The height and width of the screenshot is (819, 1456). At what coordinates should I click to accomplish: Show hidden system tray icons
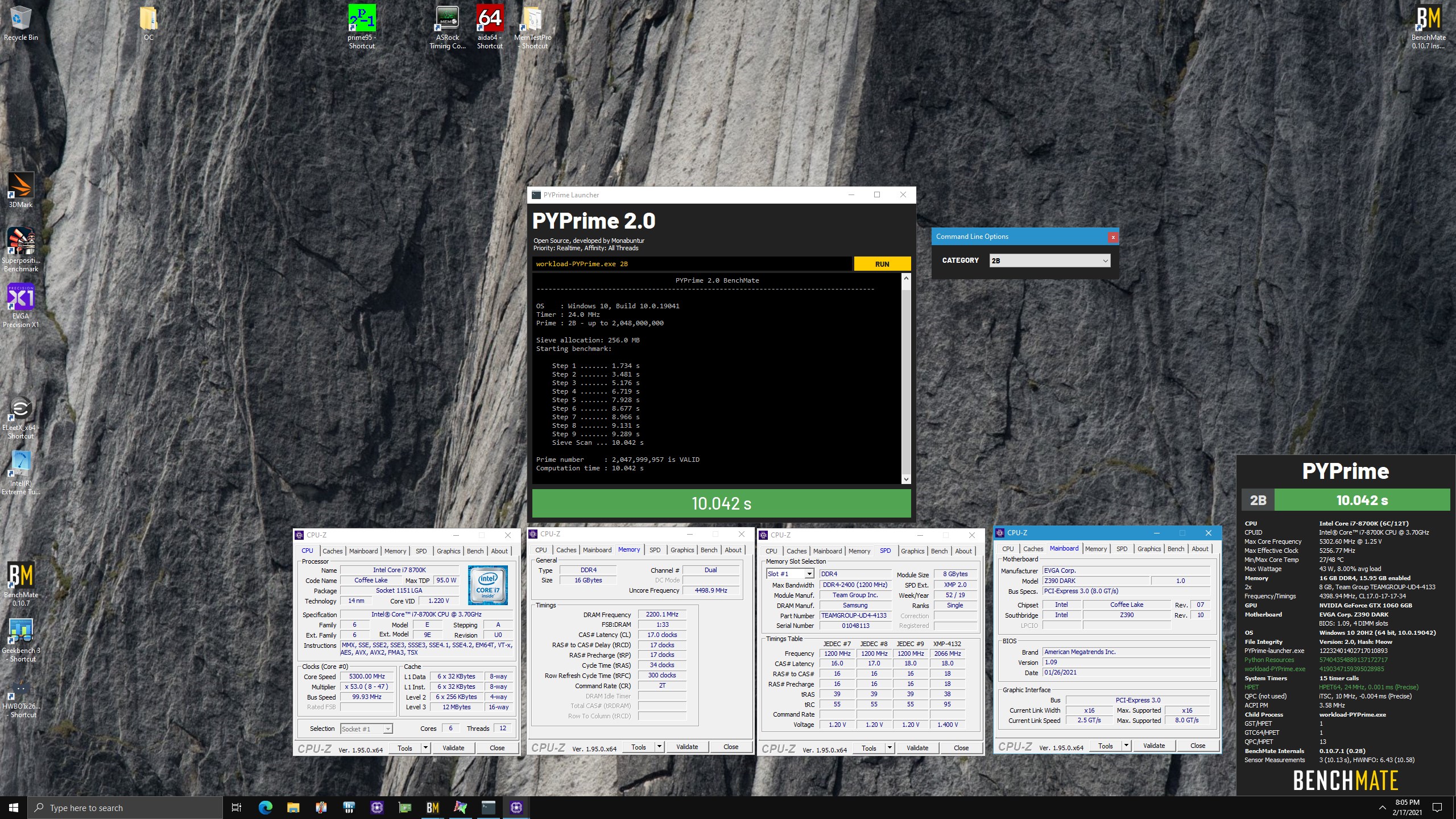coord(1383,808)
